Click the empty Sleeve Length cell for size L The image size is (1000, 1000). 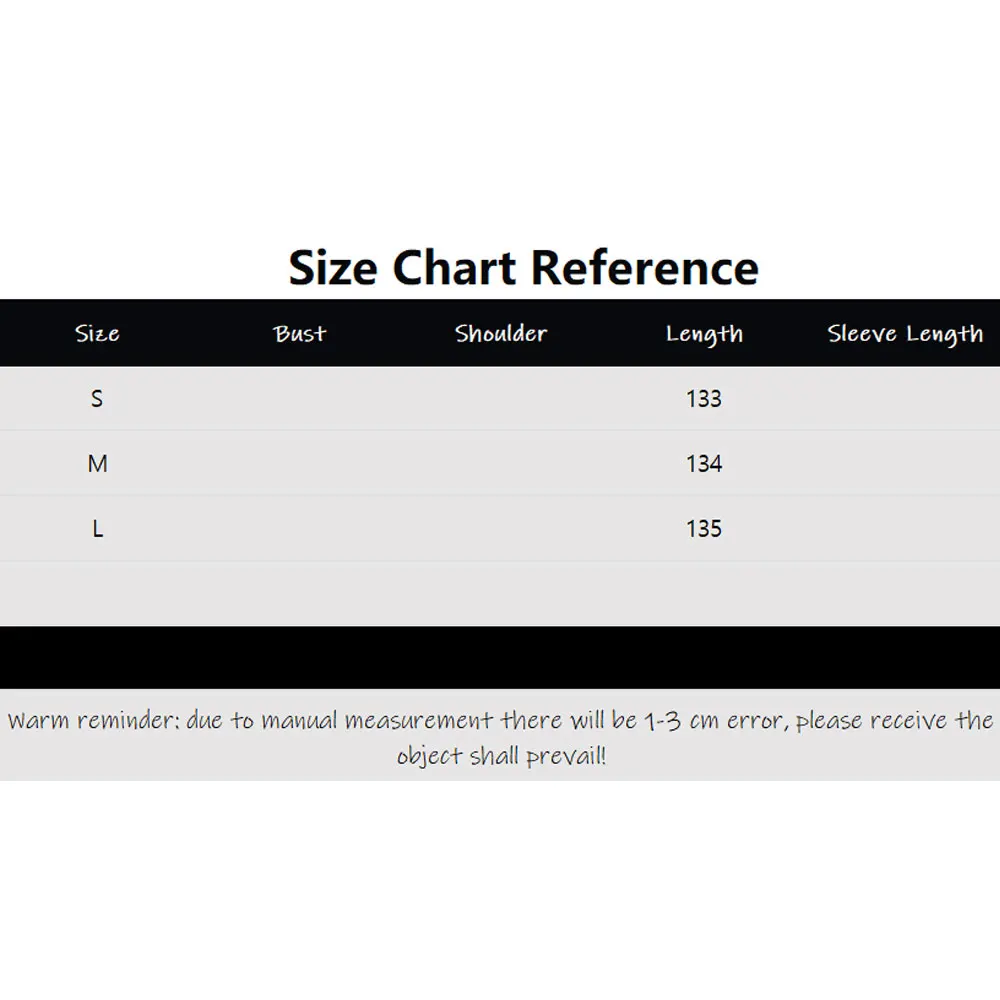[x=905, y=529]
